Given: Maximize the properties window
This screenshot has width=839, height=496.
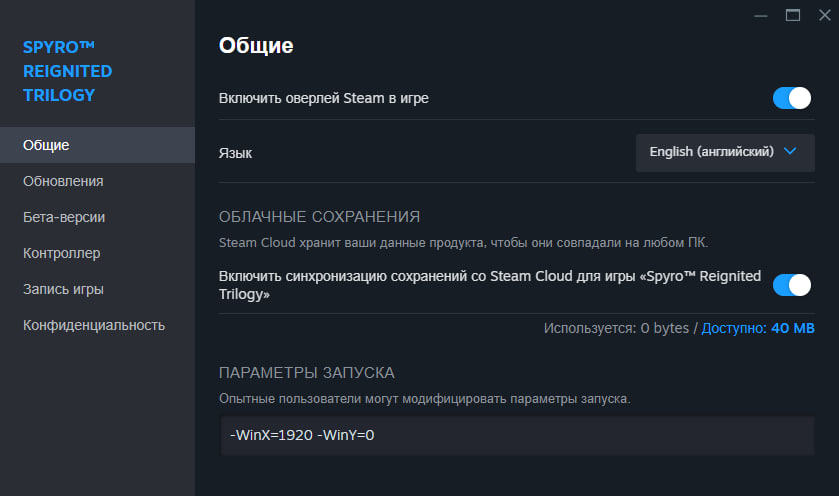Looking at the screenshot, I should (x=793, y=16).
